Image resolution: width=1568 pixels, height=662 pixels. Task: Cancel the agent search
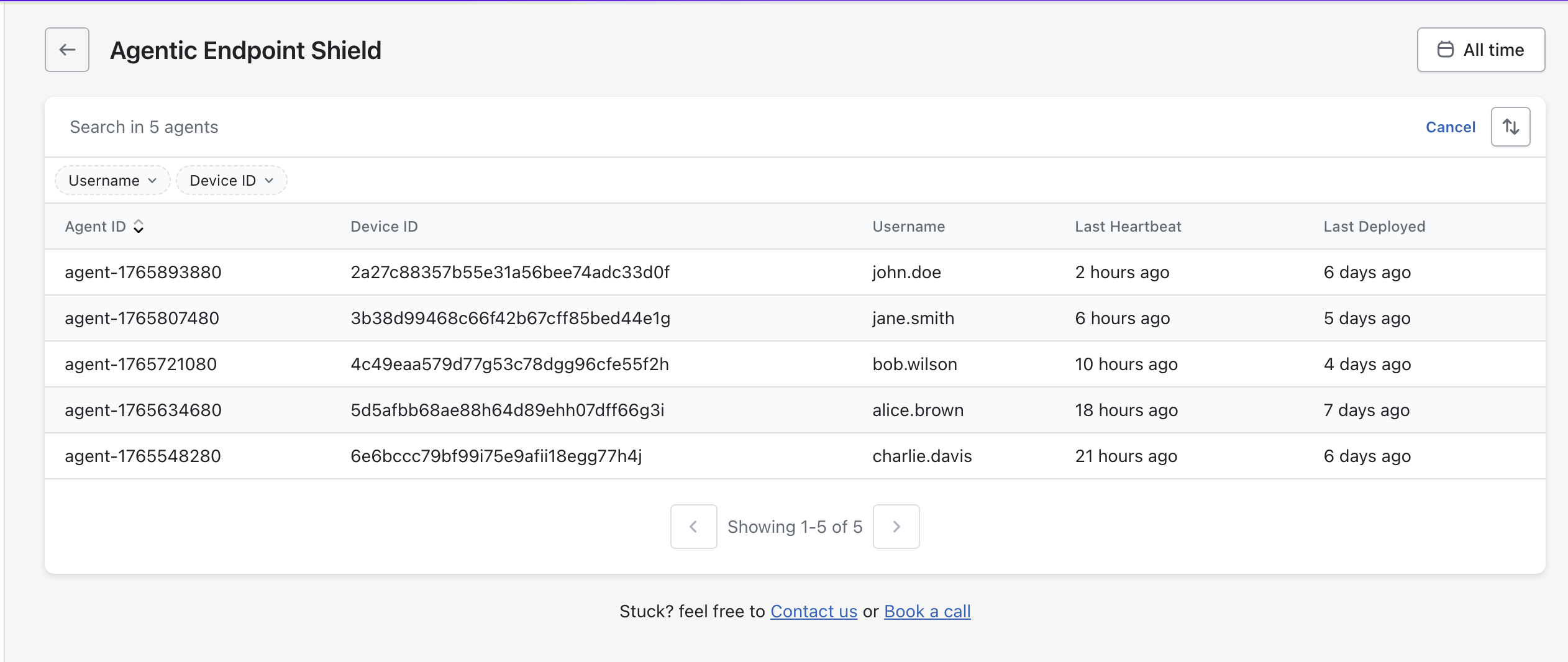pyautogui.click(x=1450, y=127)
